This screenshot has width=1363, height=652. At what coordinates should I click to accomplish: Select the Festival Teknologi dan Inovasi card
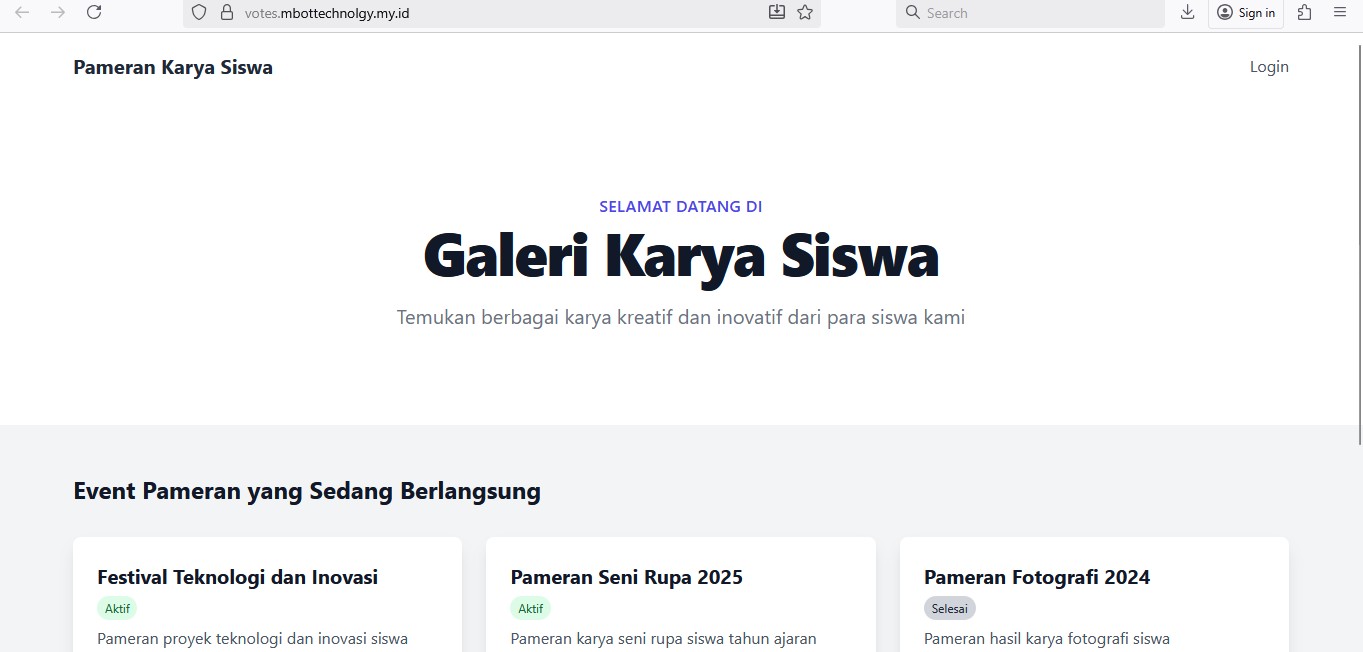(x=237, y=577)
